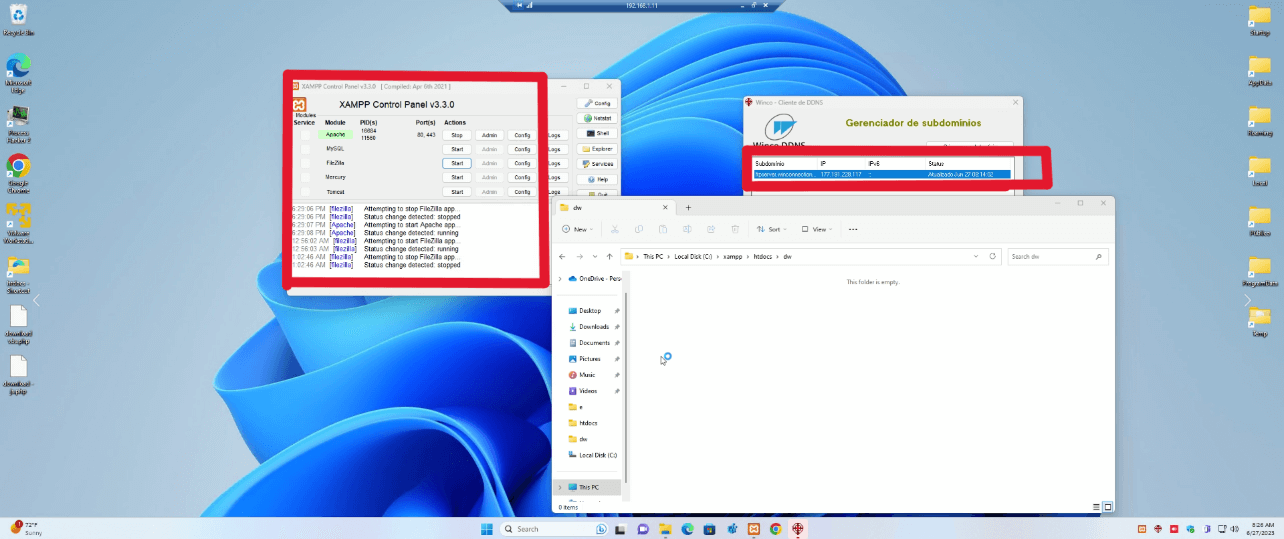Image resolution: width=1284 pixels, height=539 pixels.
Task: Open Help from the XAMPP side panel
Action: (597, 179)
